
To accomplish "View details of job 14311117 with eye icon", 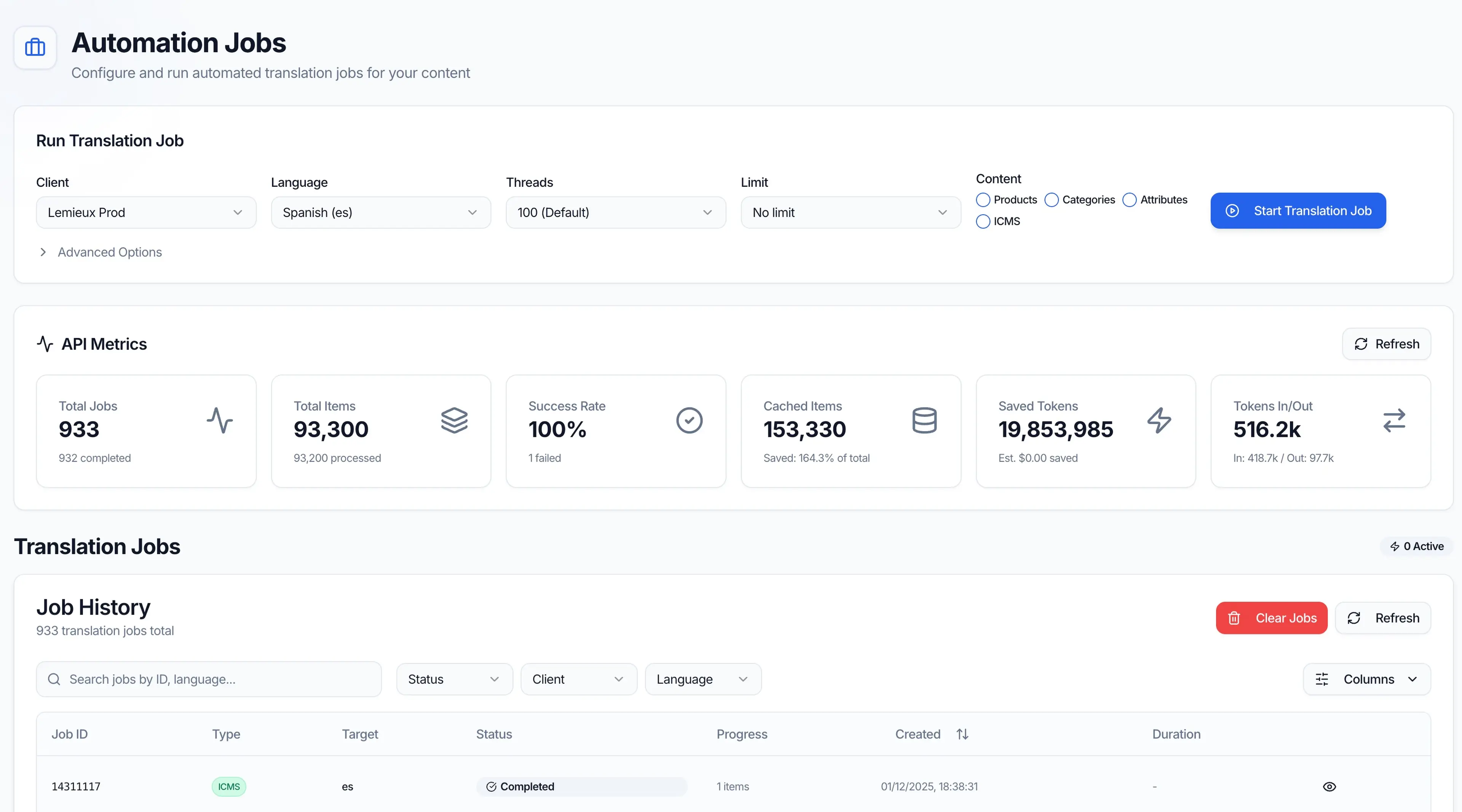I will 1329,787.
